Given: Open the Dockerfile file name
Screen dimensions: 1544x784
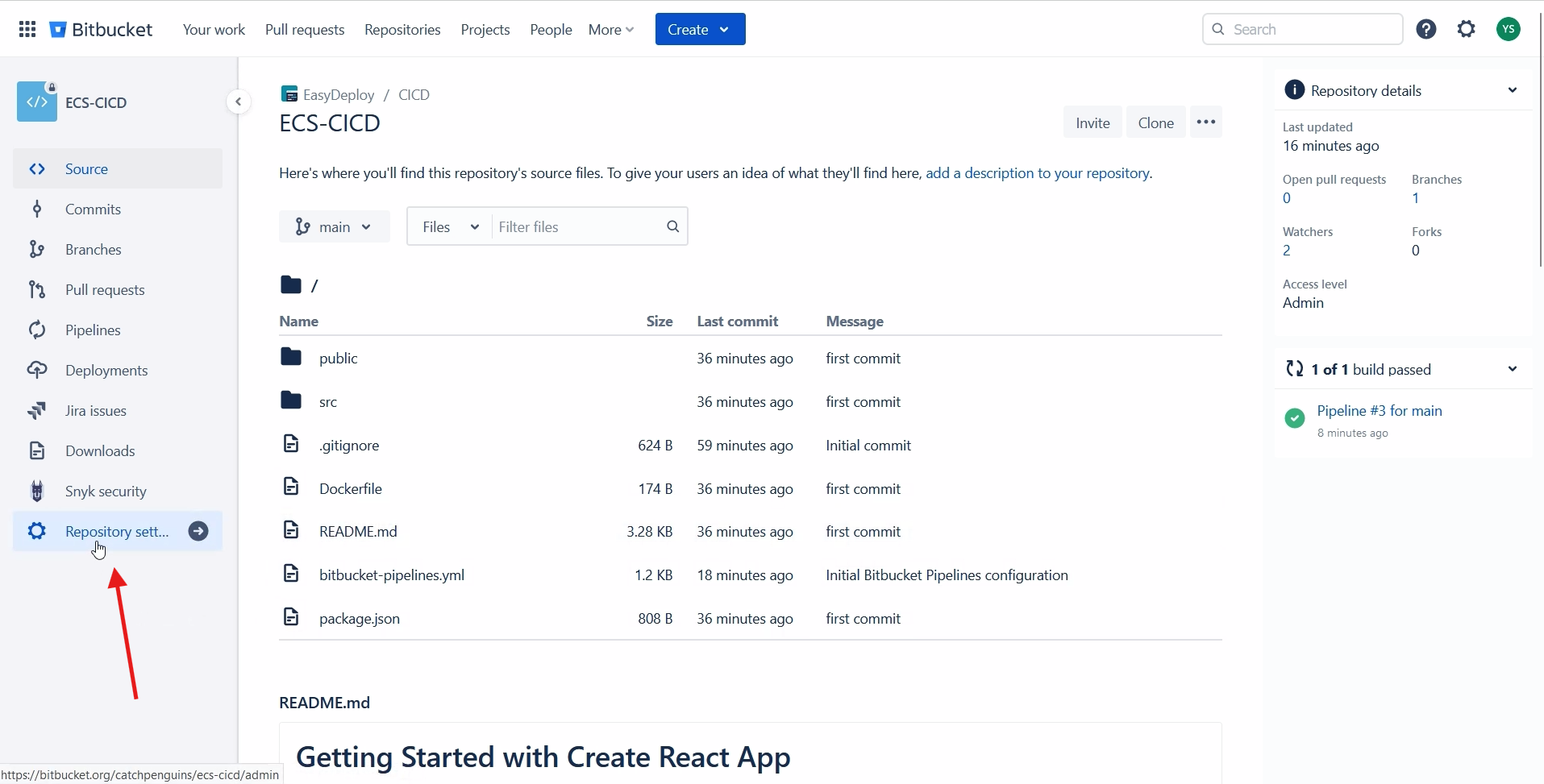Looking at the screenshot, I should 351,489.
